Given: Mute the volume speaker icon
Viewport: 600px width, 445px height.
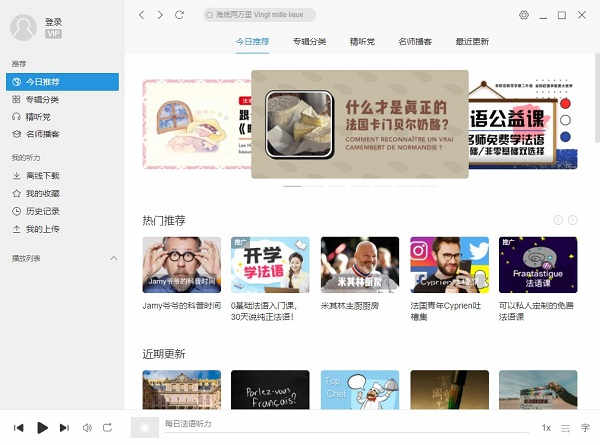Looking at the screenshot, I should click(87, 427).
